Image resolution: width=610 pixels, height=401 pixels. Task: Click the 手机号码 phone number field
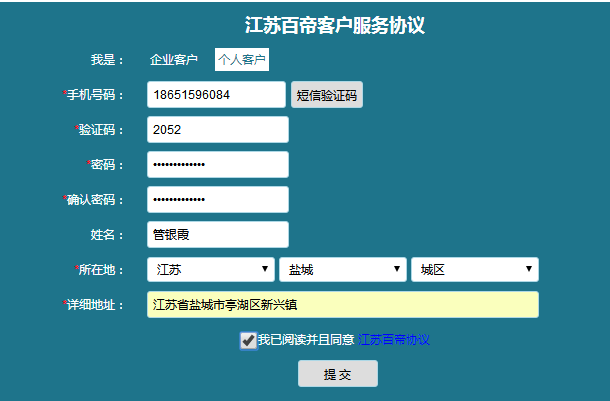coord(216,95)
